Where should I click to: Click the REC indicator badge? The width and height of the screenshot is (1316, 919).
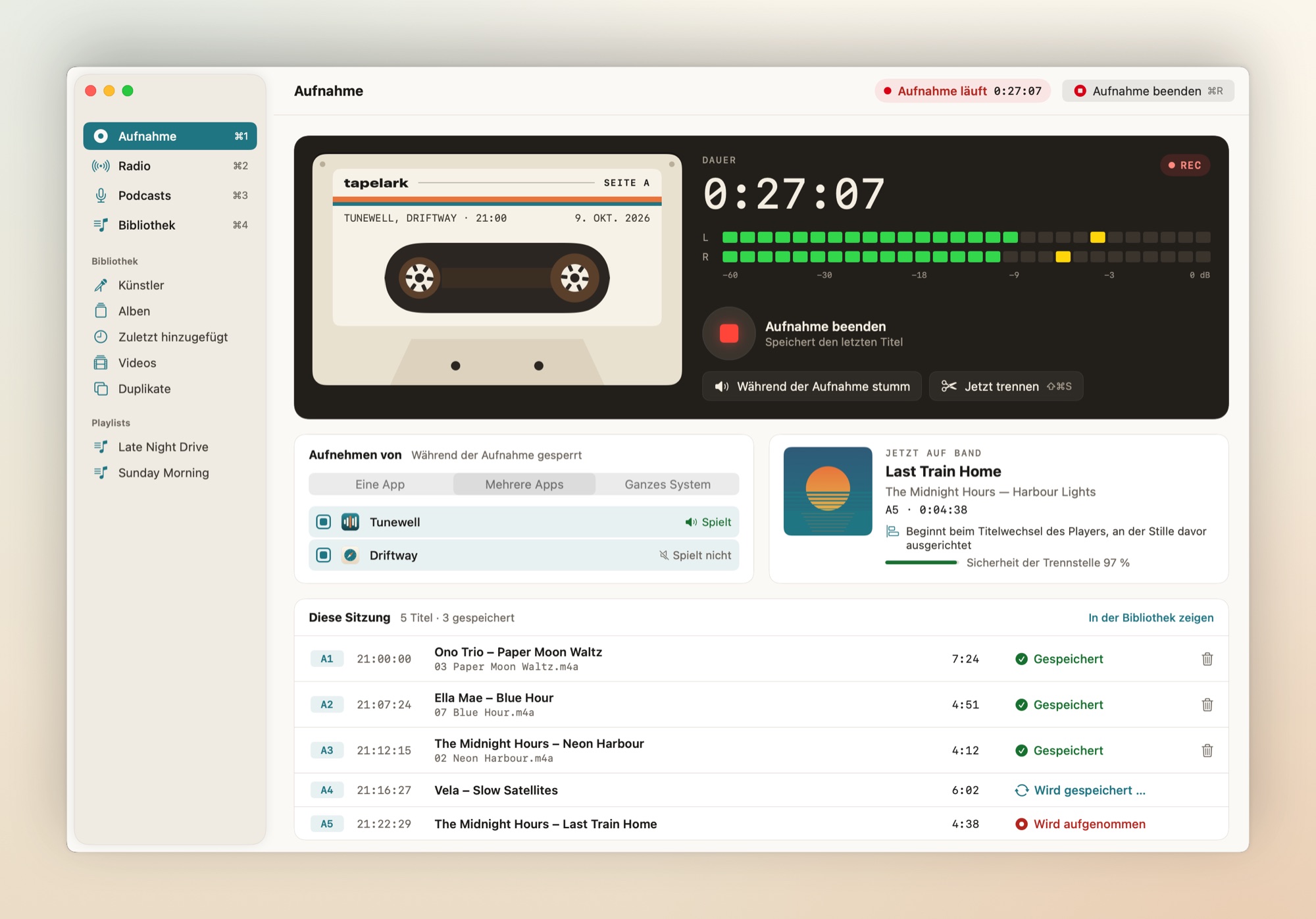[x=1185, y=165]
